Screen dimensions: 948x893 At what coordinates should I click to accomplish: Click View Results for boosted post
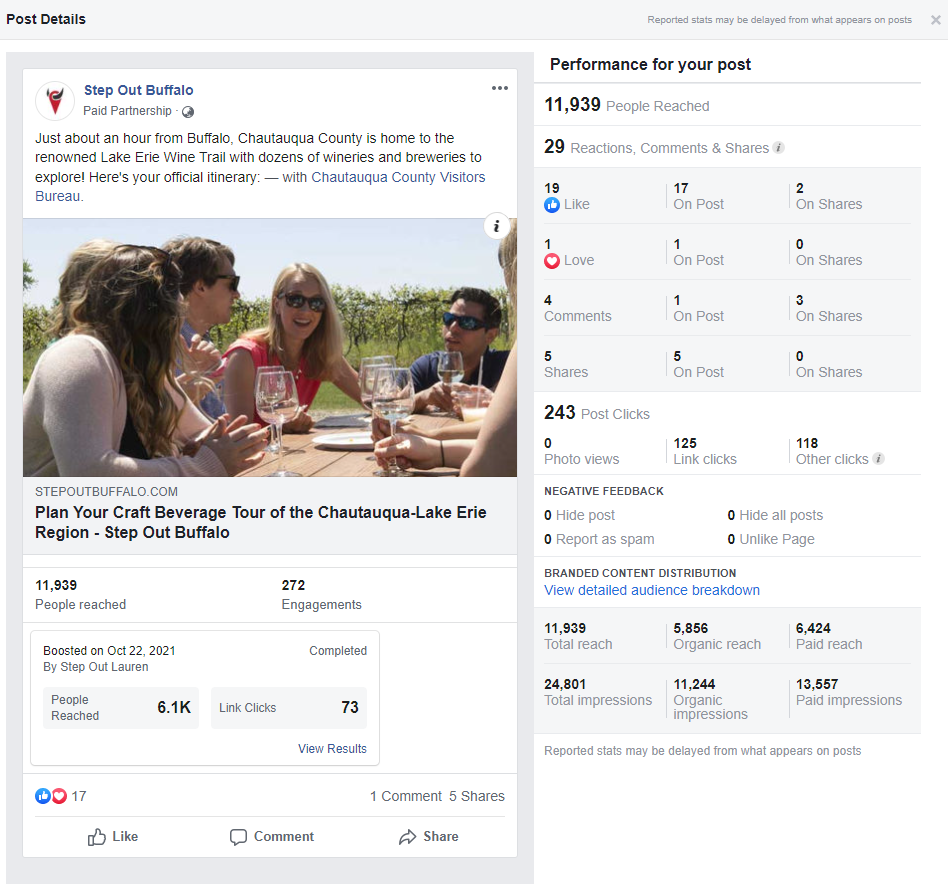pyautogui.click(x=332, y=748)
